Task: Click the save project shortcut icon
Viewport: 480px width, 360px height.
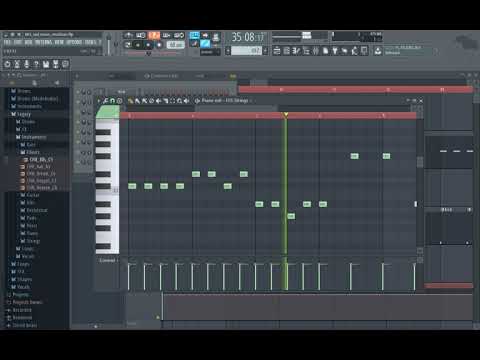Action: [x=46, y=64]
